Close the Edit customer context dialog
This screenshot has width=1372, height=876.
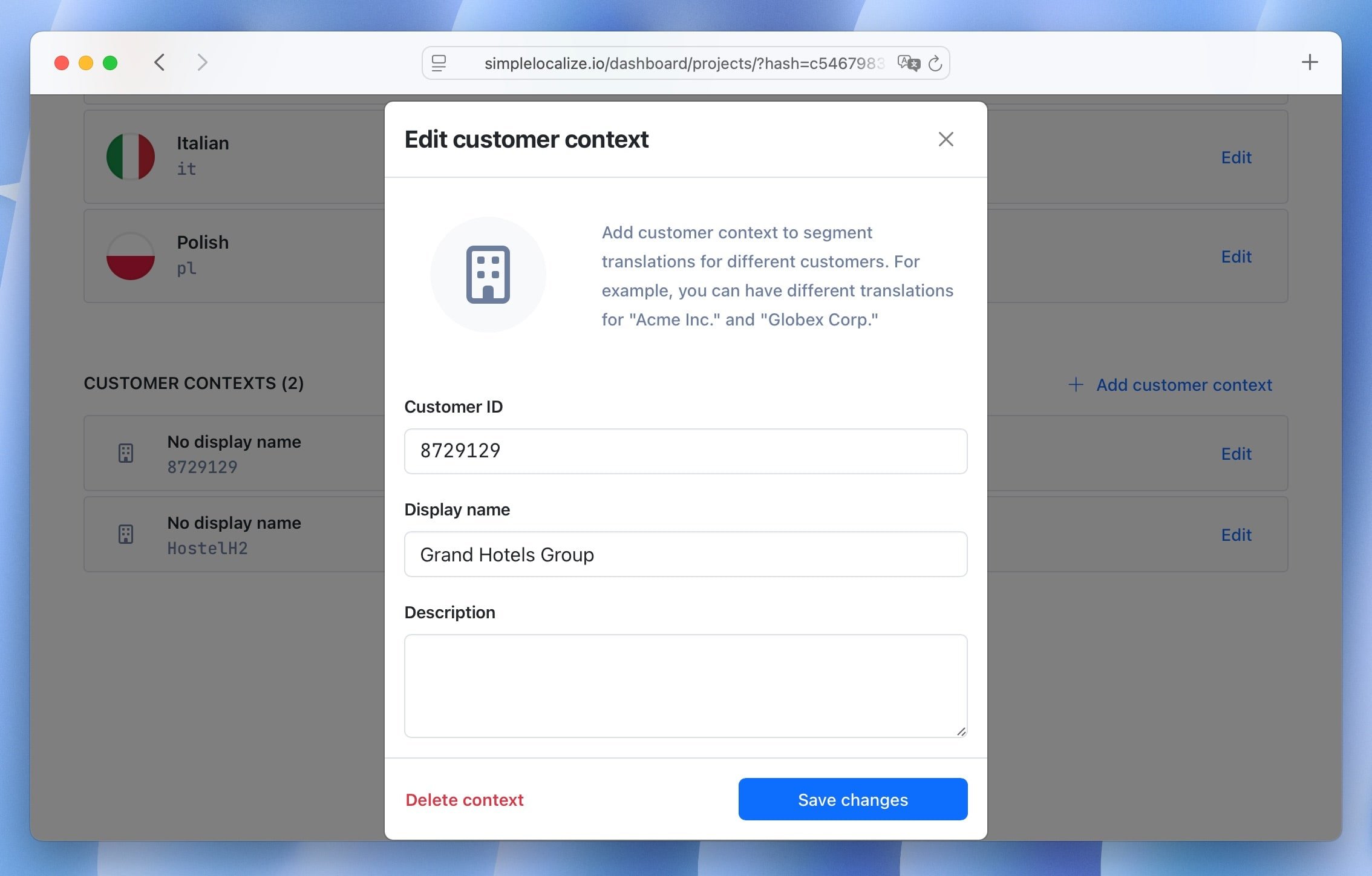click(946, 139)
